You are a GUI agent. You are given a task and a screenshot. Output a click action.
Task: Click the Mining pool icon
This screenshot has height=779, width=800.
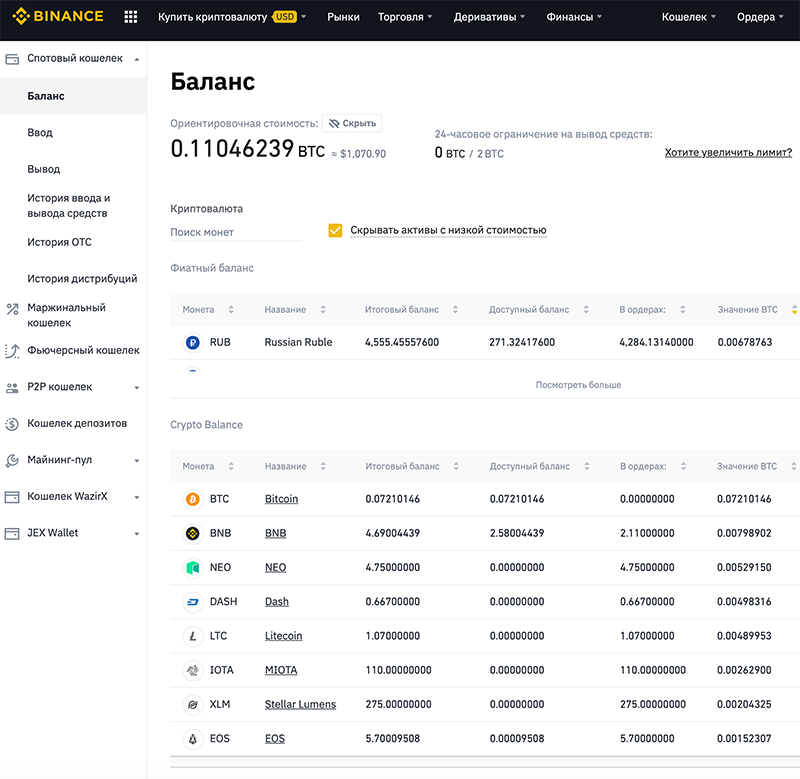click(12, 461)
